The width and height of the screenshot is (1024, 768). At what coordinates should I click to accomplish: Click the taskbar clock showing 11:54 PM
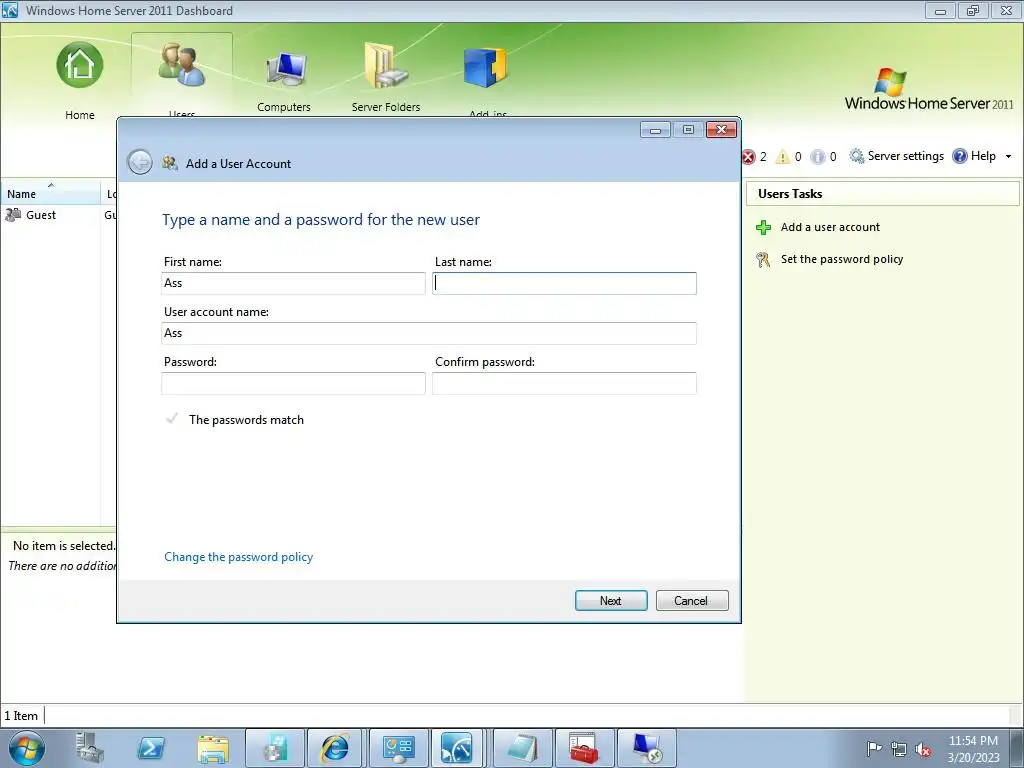coord(973,749)
